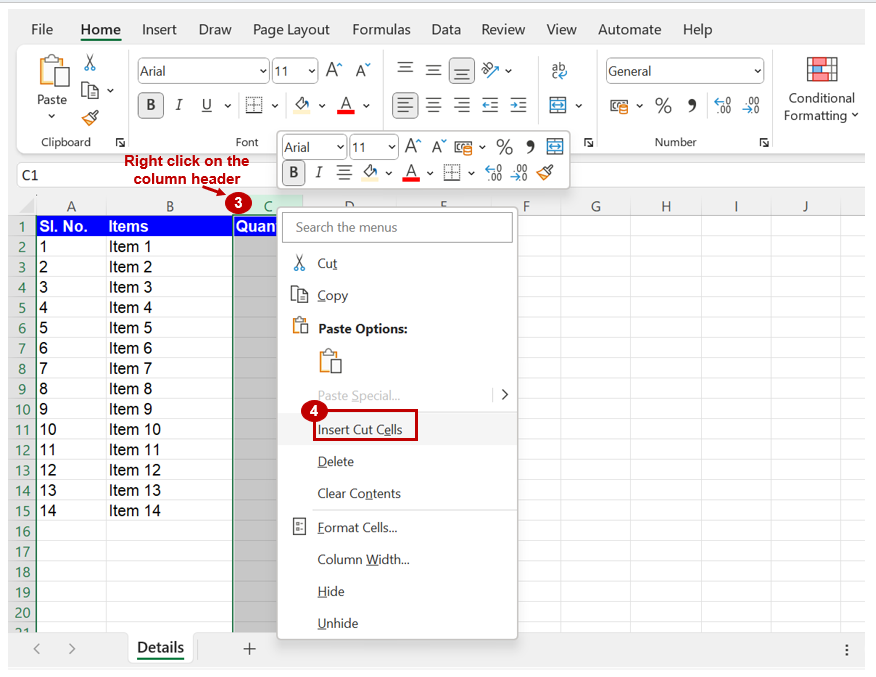876x677 pixels.
Task: Apply ribbon Fill Color bucket
Action: [x=302, y=105]
